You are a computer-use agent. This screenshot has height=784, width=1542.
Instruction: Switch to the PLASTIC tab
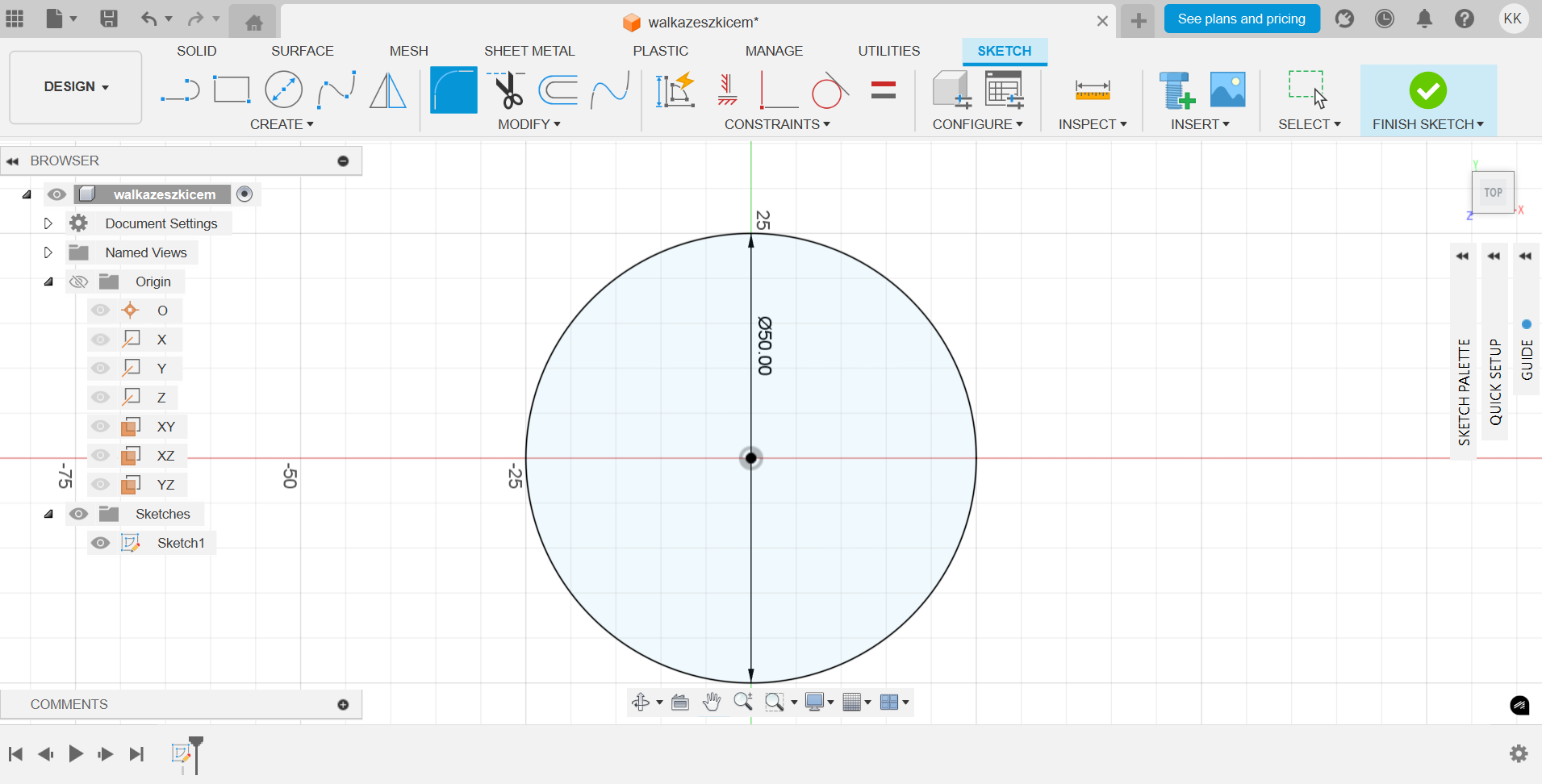coord(661,51)
